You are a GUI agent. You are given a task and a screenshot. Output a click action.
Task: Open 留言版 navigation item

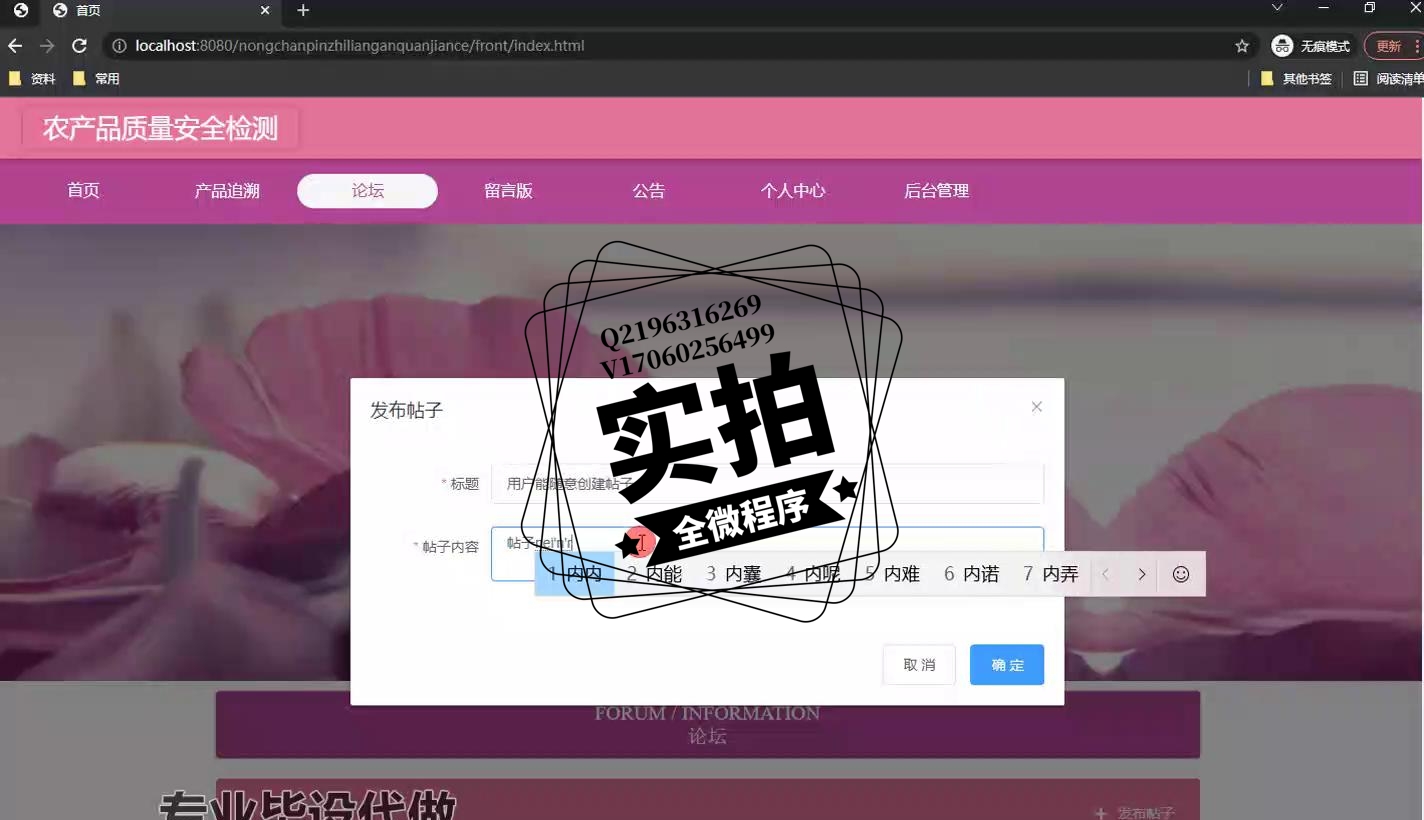pyautogui.click(x=508, y=191)
